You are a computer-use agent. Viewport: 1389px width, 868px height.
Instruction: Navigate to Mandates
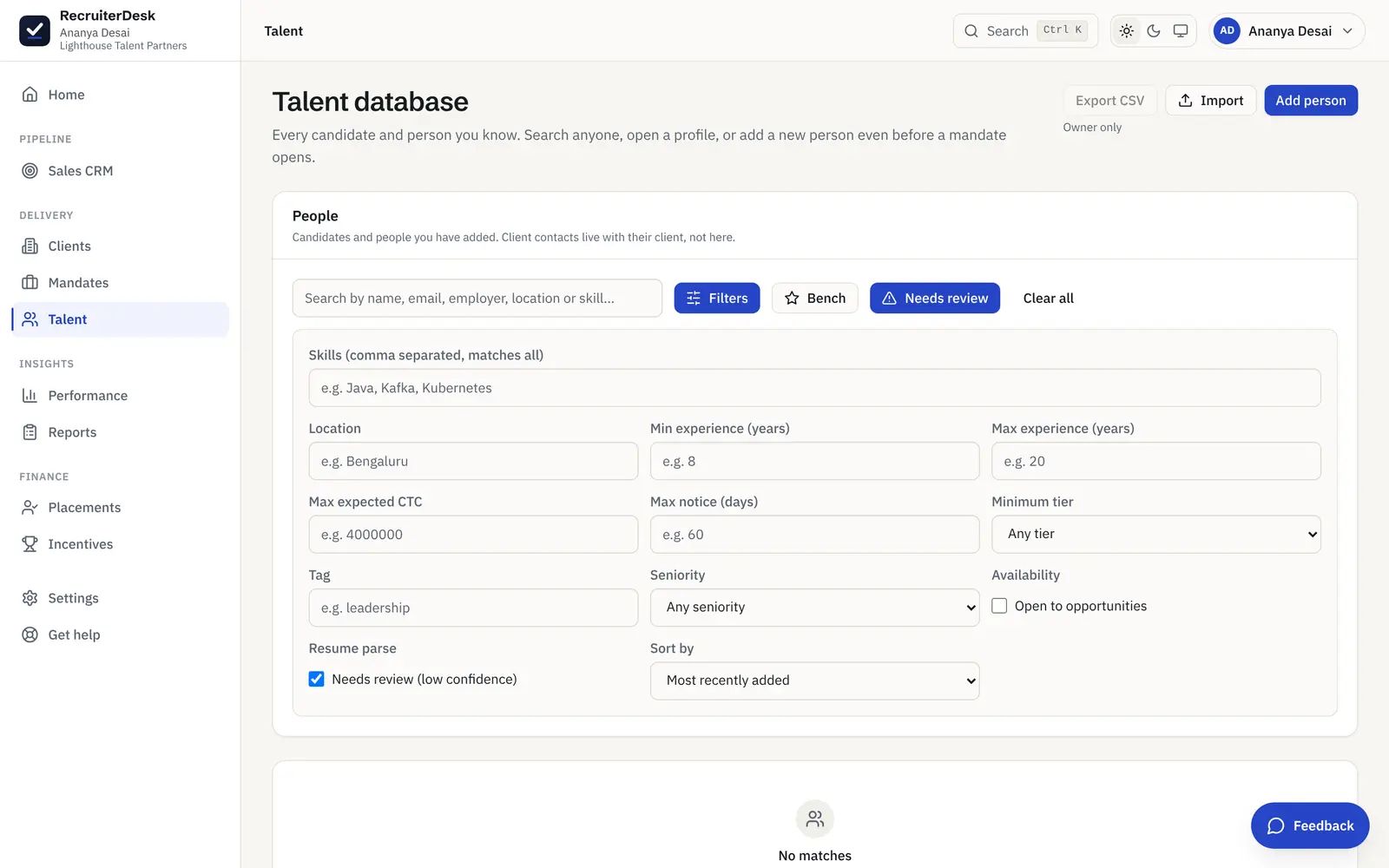click(x=121, y=283)
